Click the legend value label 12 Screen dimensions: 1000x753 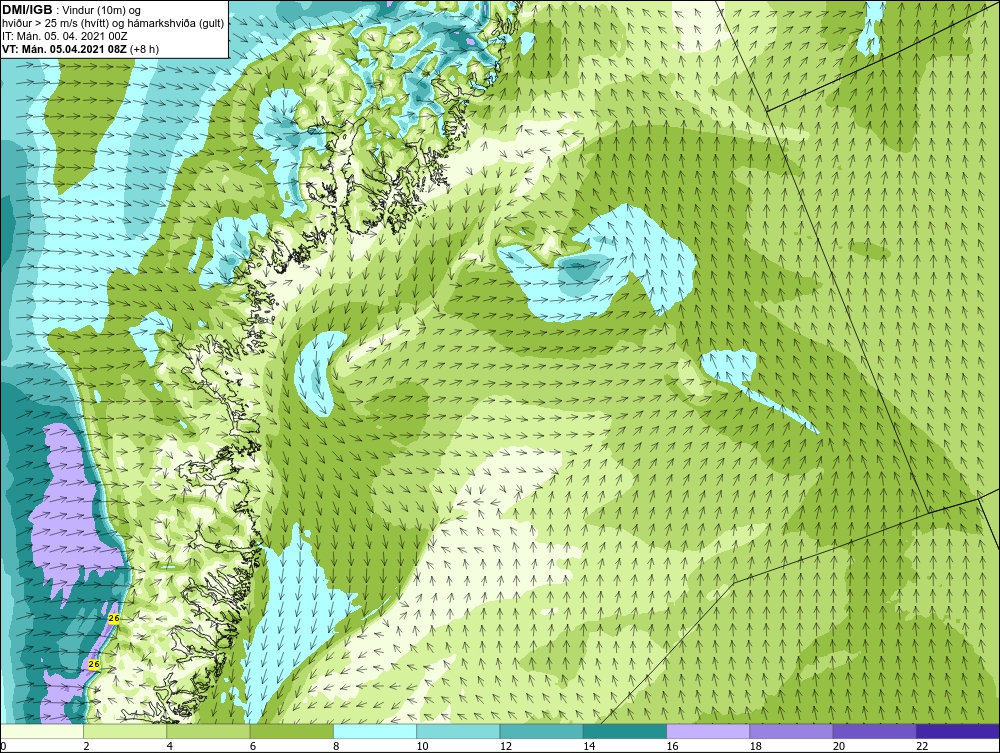coord(506,746)
